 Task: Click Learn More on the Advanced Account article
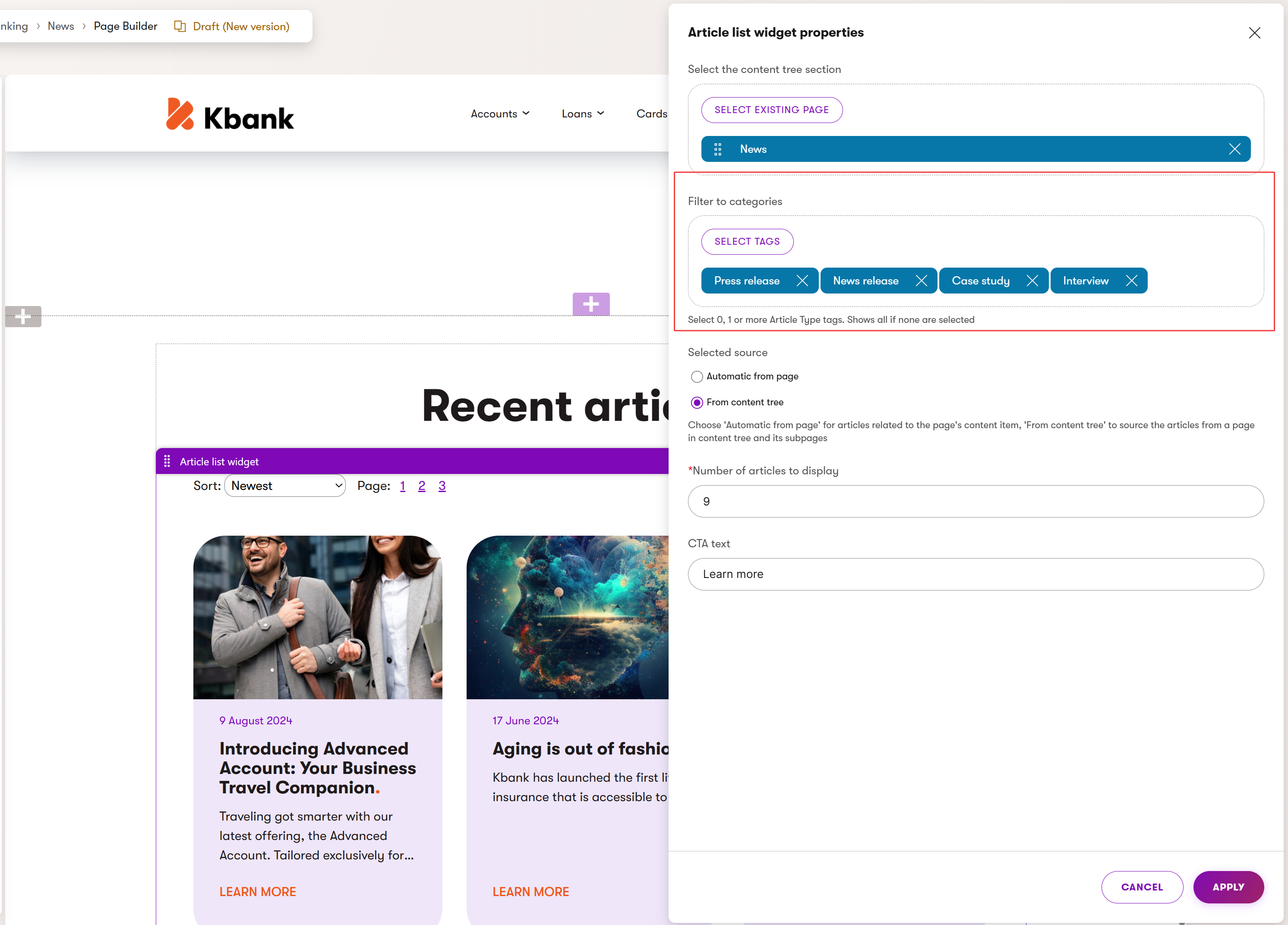point(258,892)
